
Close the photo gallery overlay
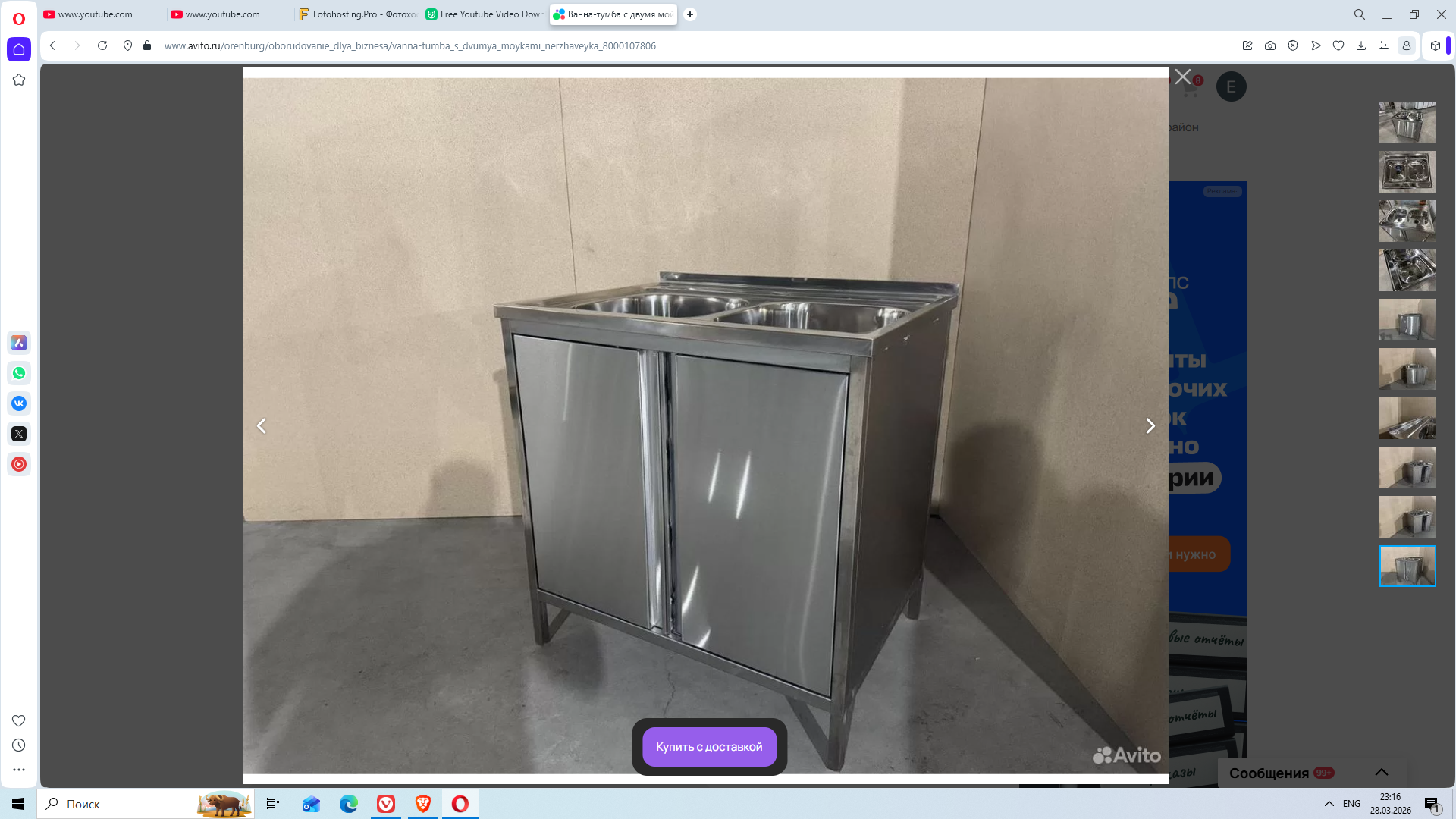[1183, 77]
